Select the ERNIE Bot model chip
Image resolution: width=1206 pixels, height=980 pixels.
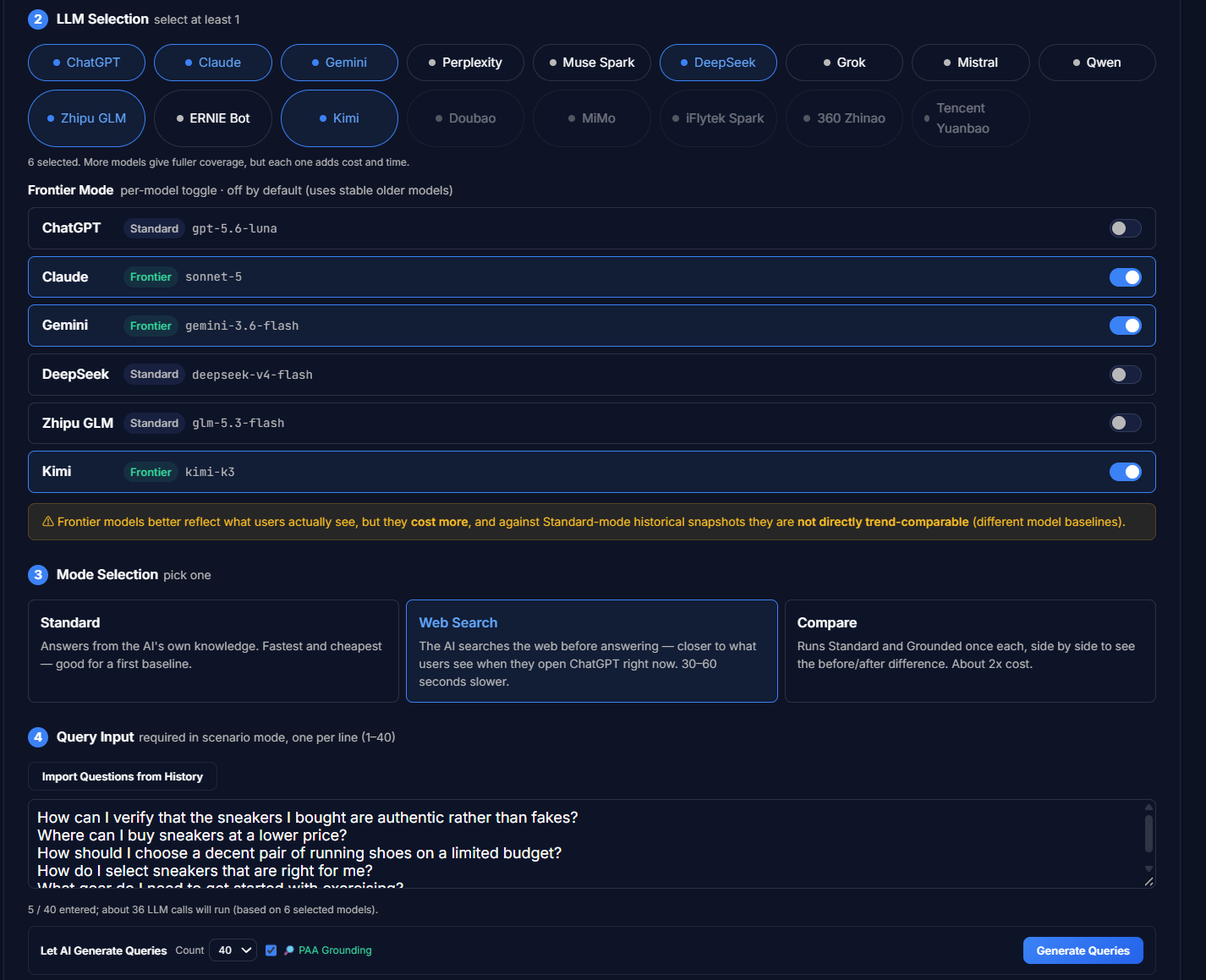tap(213, 118)
